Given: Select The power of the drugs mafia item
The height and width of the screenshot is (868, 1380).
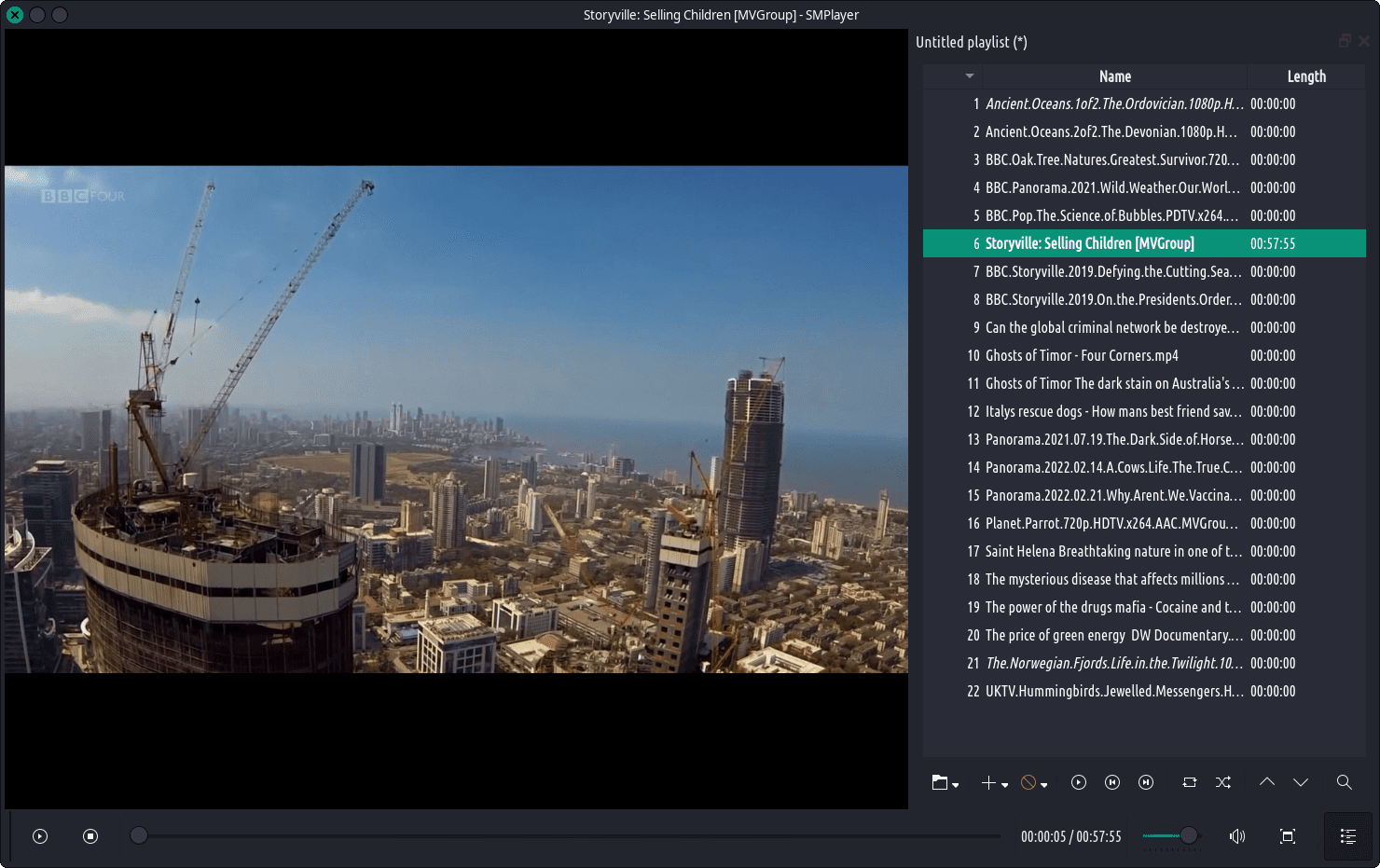Looking at the screenshot, I should coord(1144,607).
